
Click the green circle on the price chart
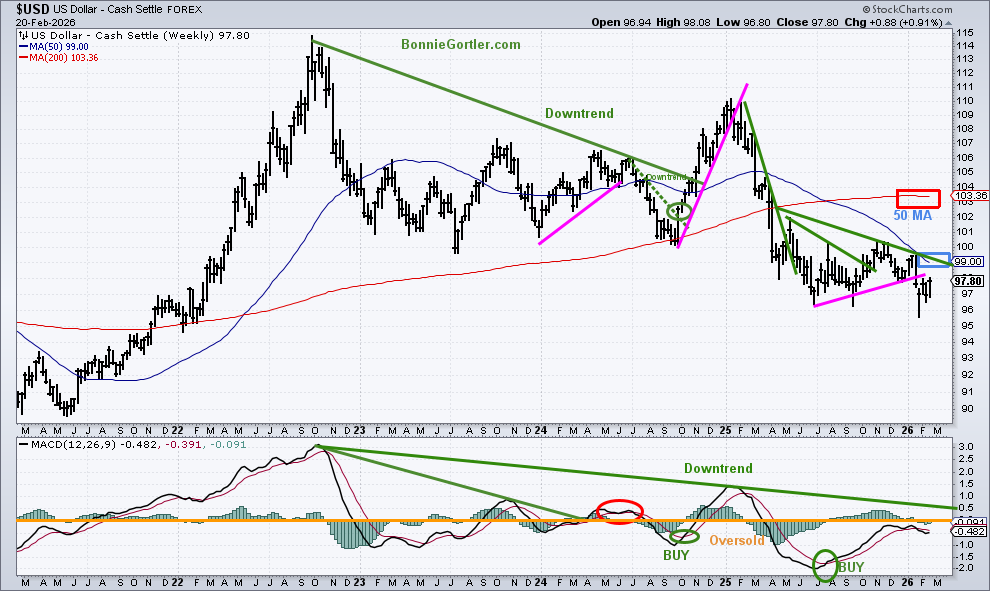[679, 212]
